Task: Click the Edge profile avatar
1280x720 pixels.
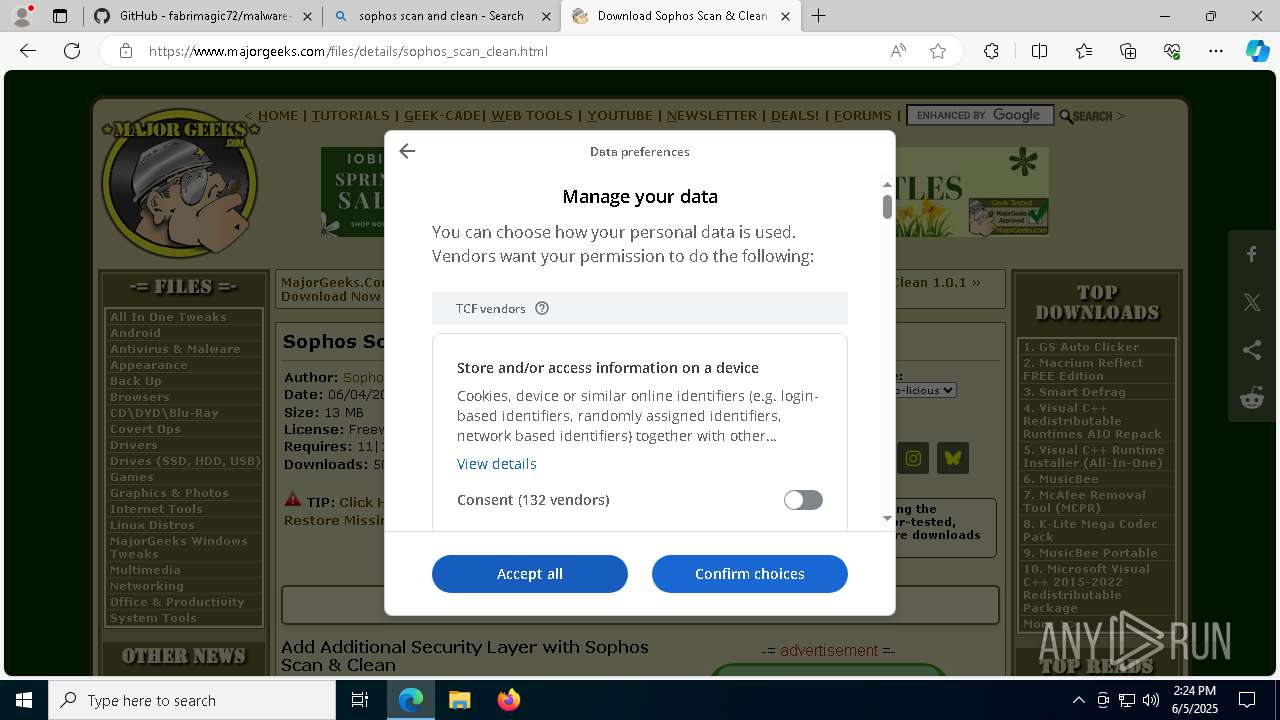Action: [22, 16]
